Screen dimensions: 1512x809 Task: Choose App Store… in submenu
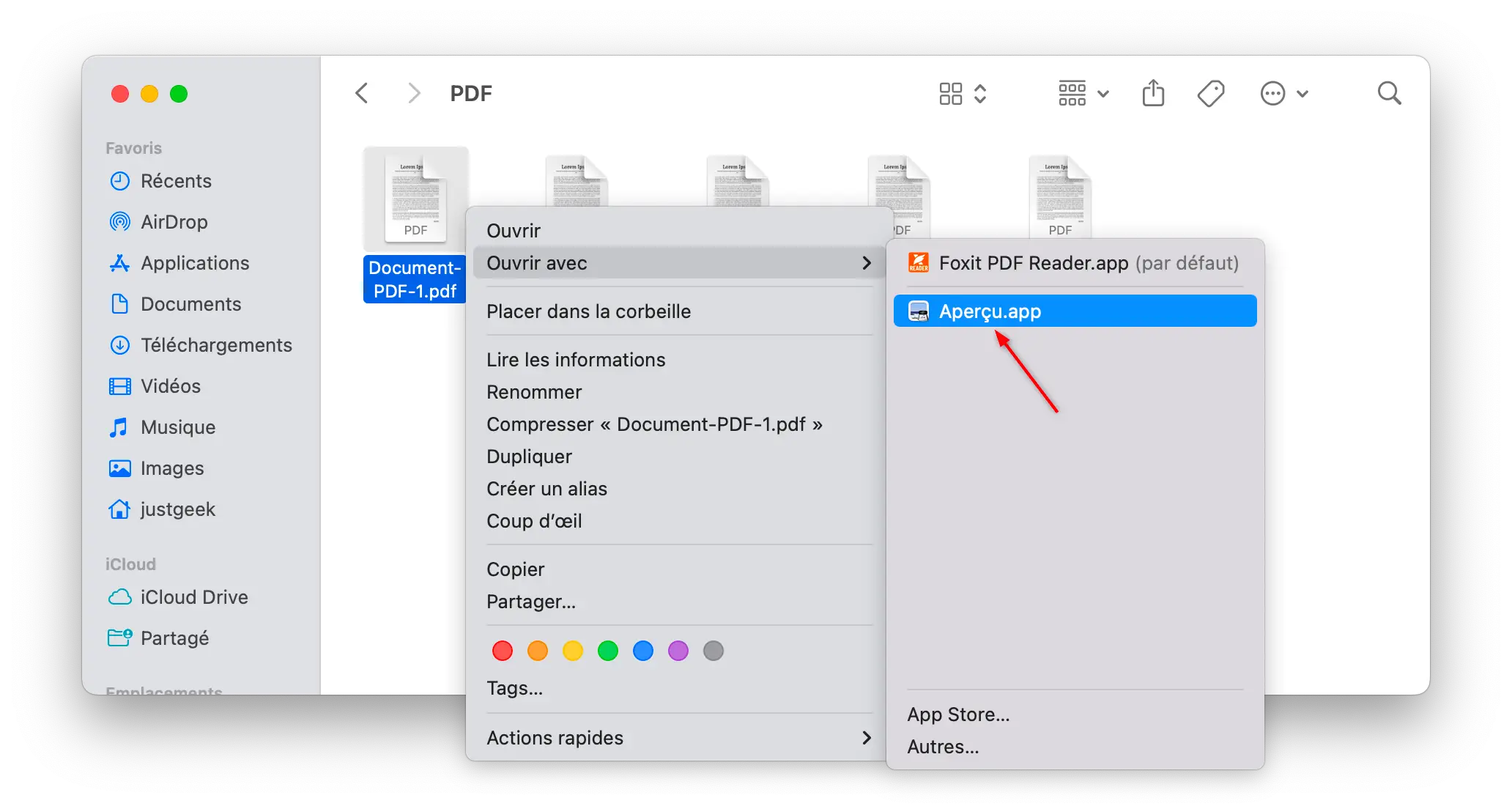coord(1075,714)
